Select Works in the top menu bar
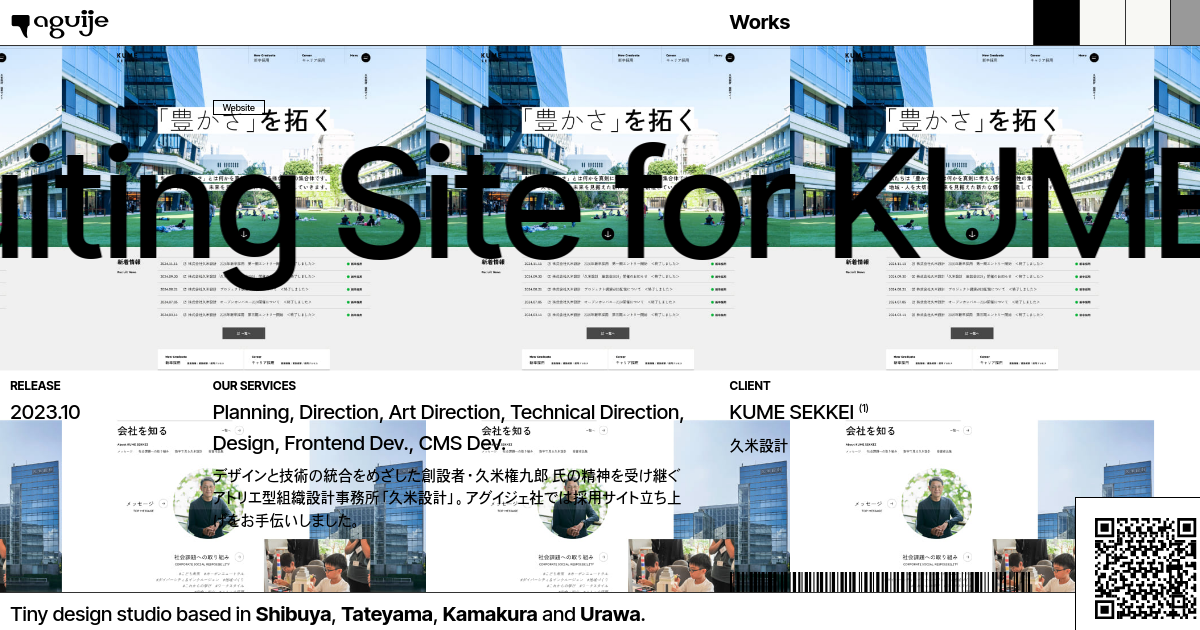This screenshot has height=630, width=1200. click(x=759, y=22)
